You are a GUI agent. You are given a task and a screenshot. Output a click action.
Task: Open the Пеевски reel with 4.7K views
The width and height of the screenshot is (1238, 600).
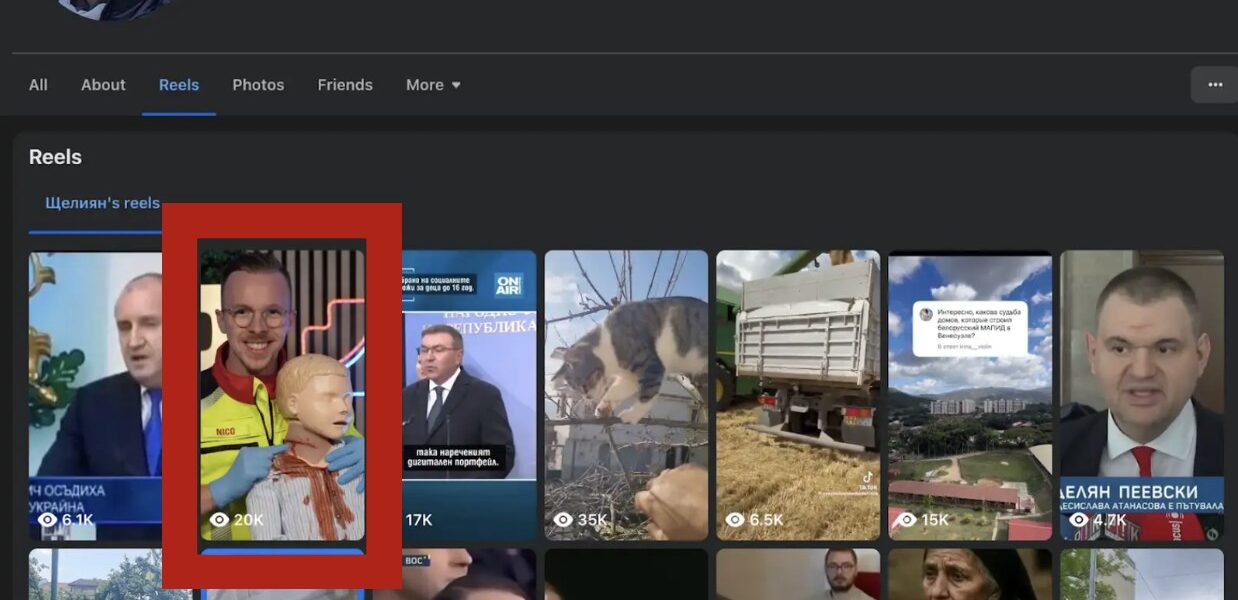click(1142, 395)
